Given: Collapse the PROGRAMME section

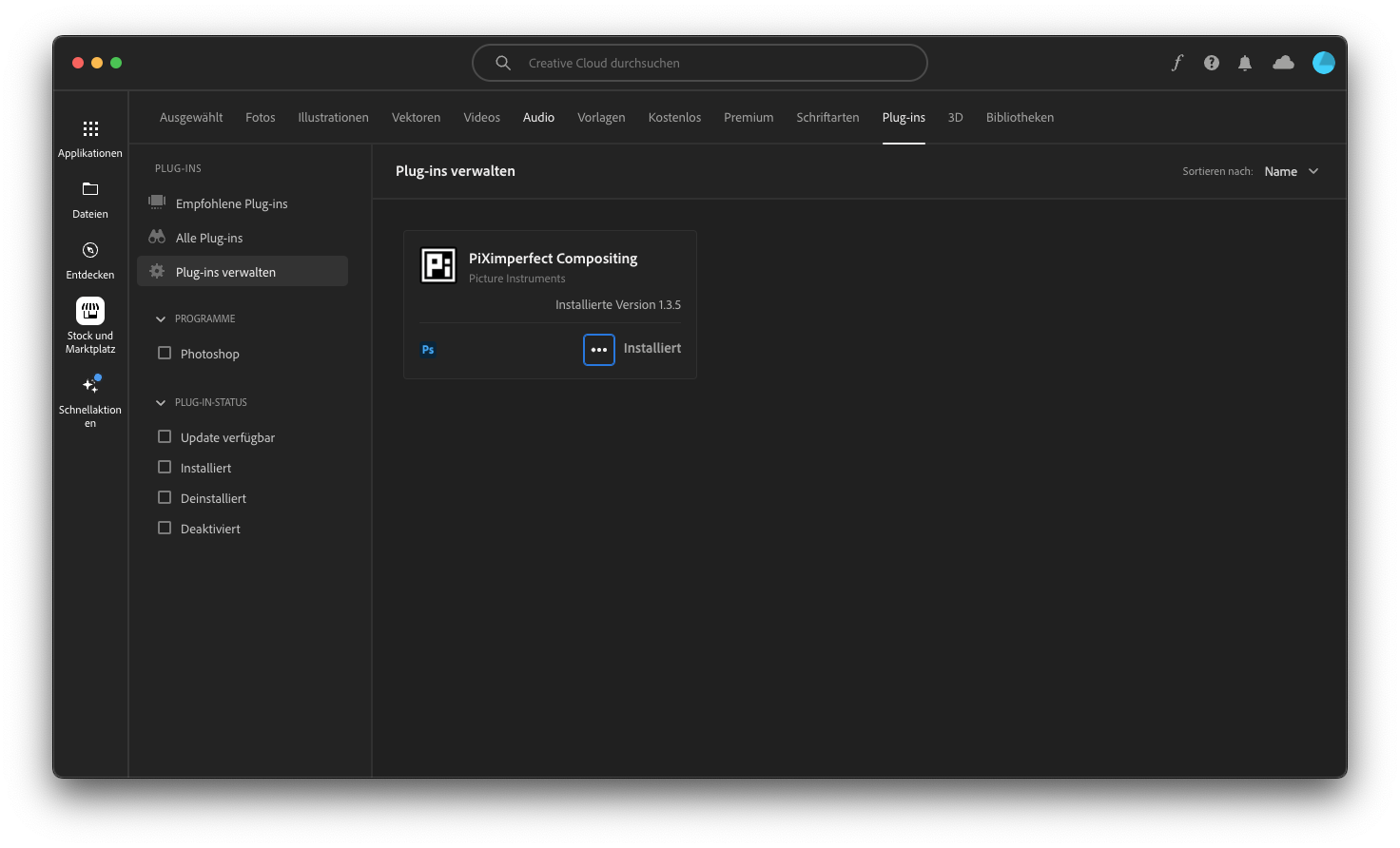Looking at the screenshot, I should pos(161,319).
